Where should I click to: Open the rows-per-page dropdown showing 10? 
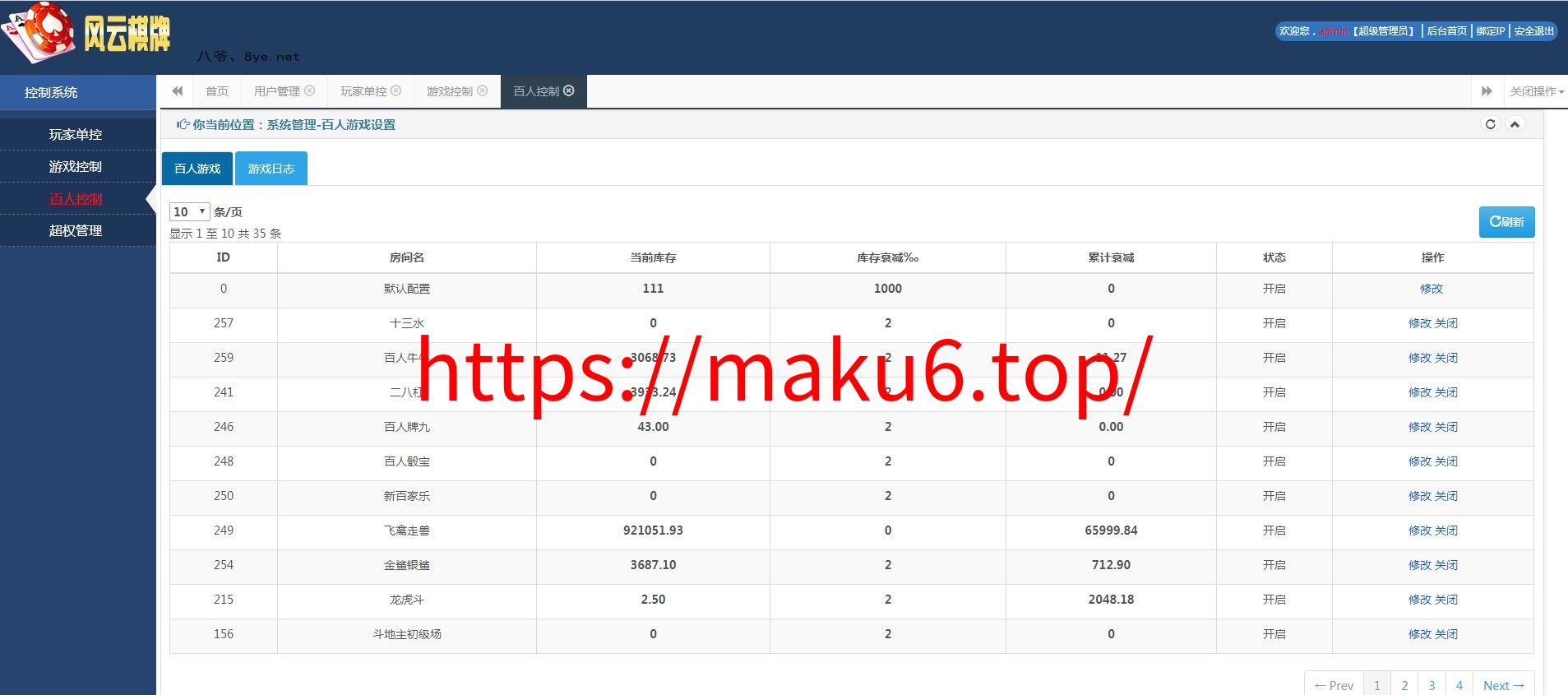190,211
